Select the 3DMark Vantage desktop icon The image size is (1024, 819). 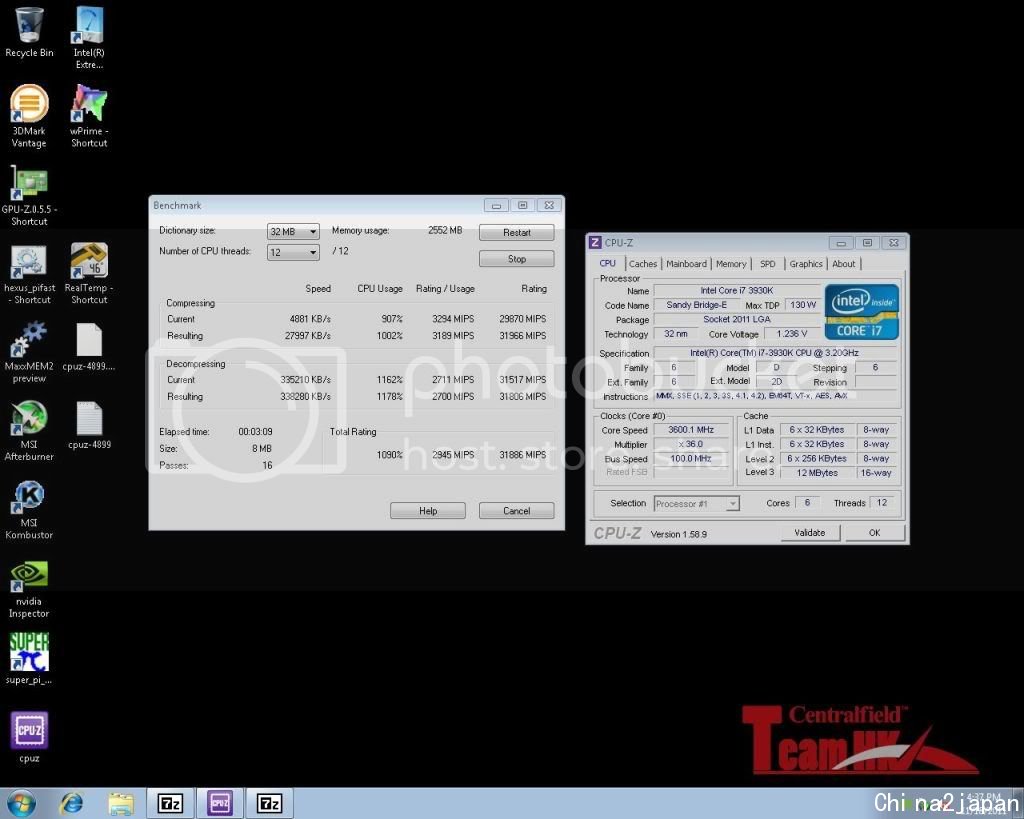click(x=29, y=116)
